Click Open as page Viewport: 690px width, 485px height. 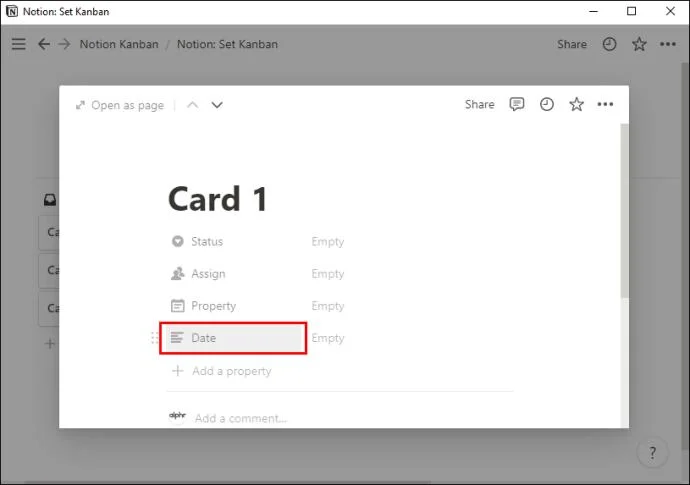click(x=120, y=105)
